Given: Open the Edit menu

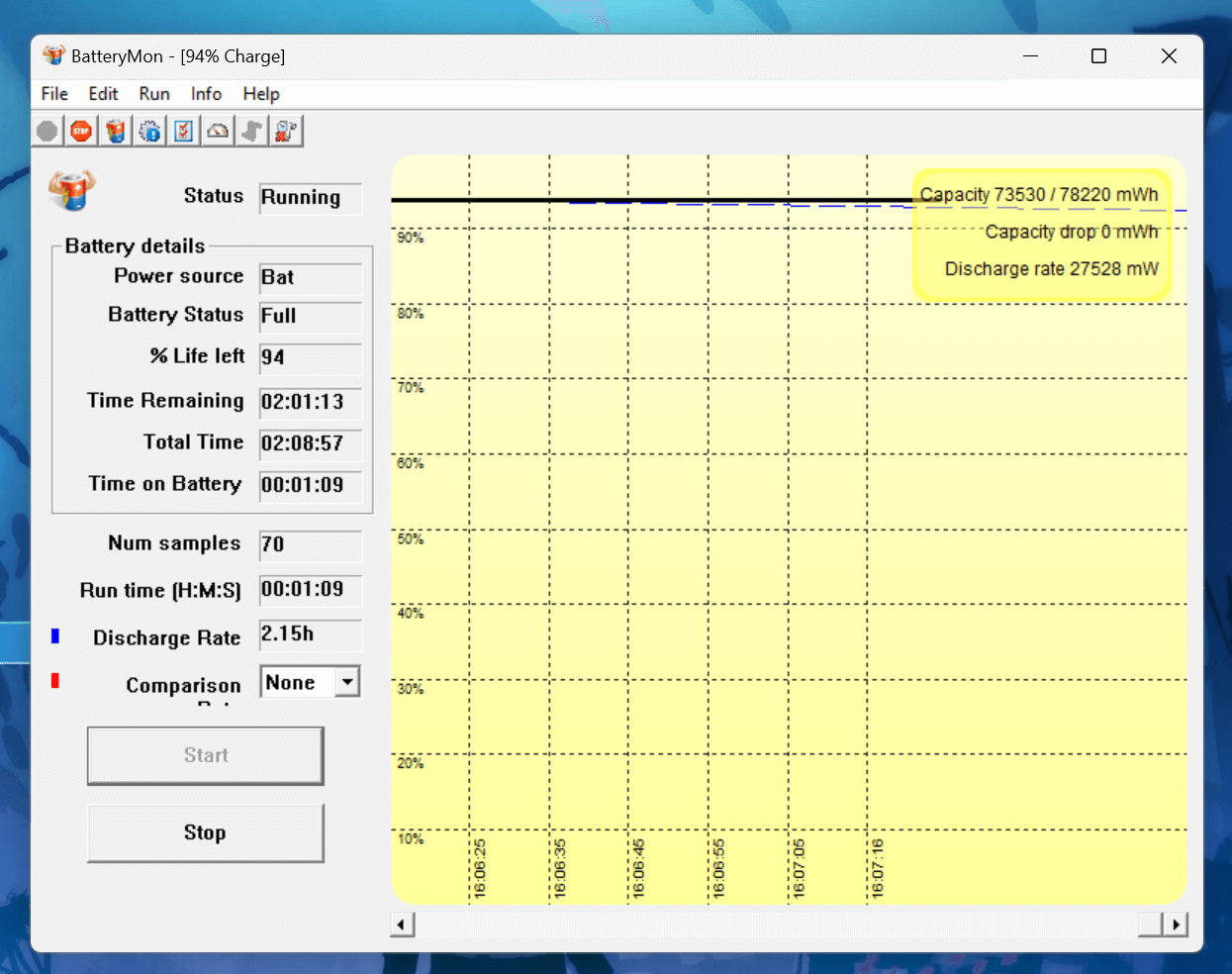Looking at the screenshot, I should click(103, 94).
